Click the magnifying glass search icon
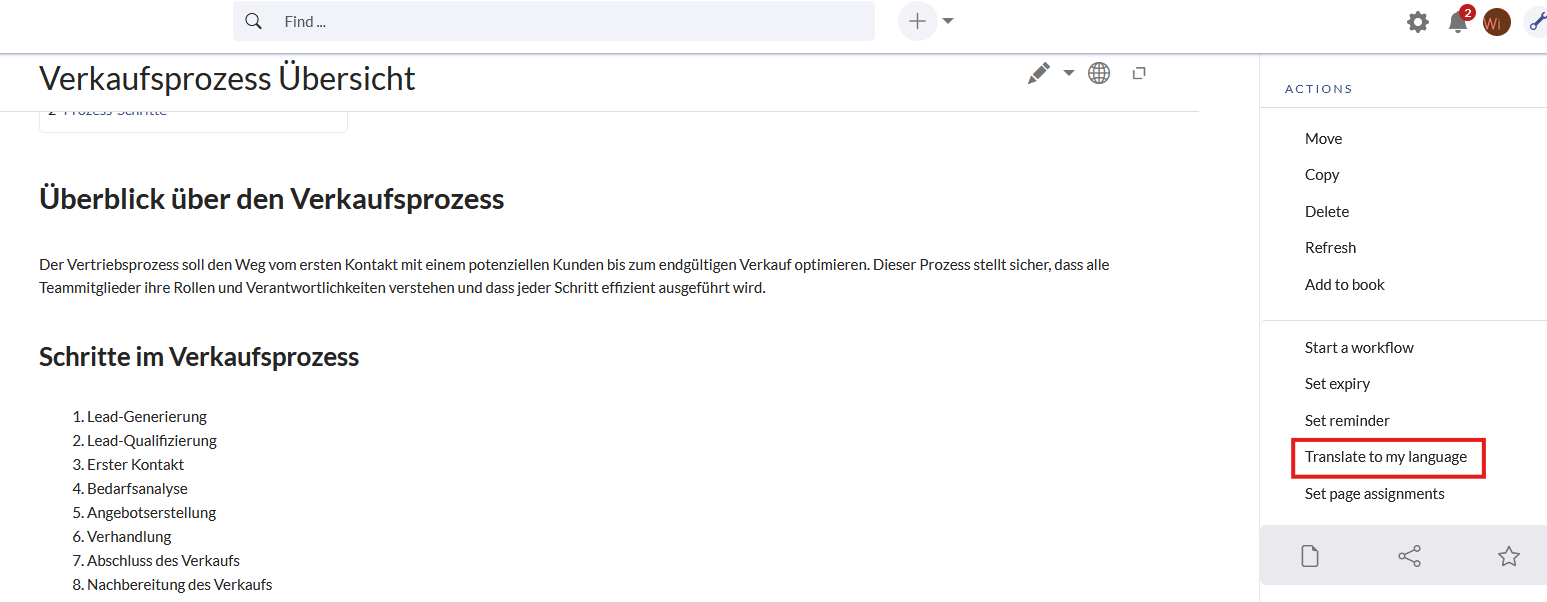Screen dimensions: 1547x602 click(x=254, y=21)
